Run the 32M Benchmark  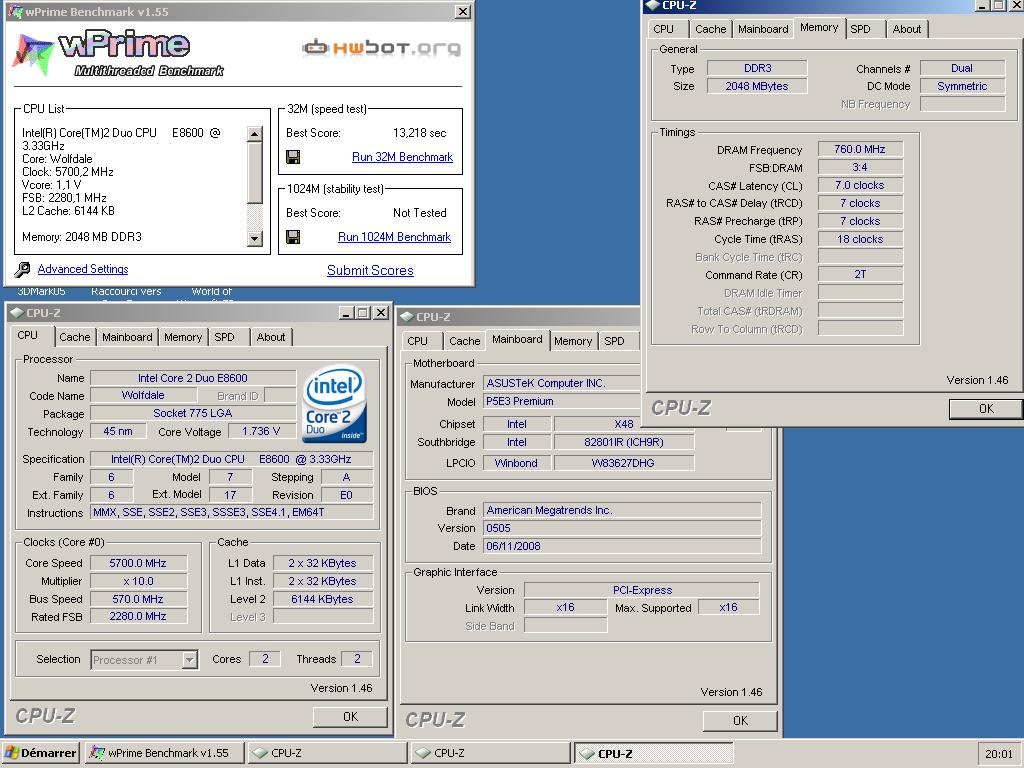(402, 157)
